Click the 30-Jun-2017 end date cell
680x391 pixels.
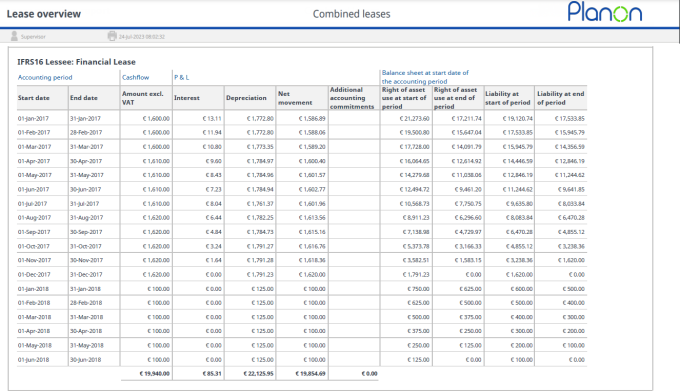85,189
